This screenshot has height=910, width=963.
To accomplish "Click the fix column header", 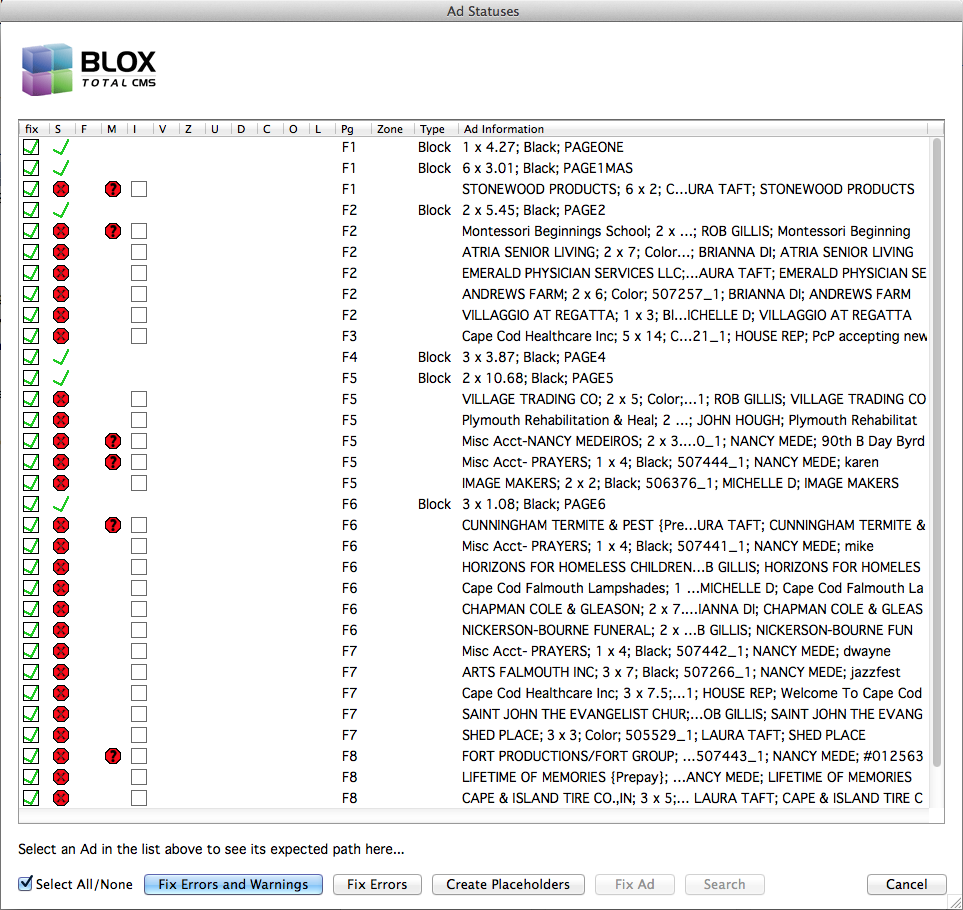I will click(33, 129).
